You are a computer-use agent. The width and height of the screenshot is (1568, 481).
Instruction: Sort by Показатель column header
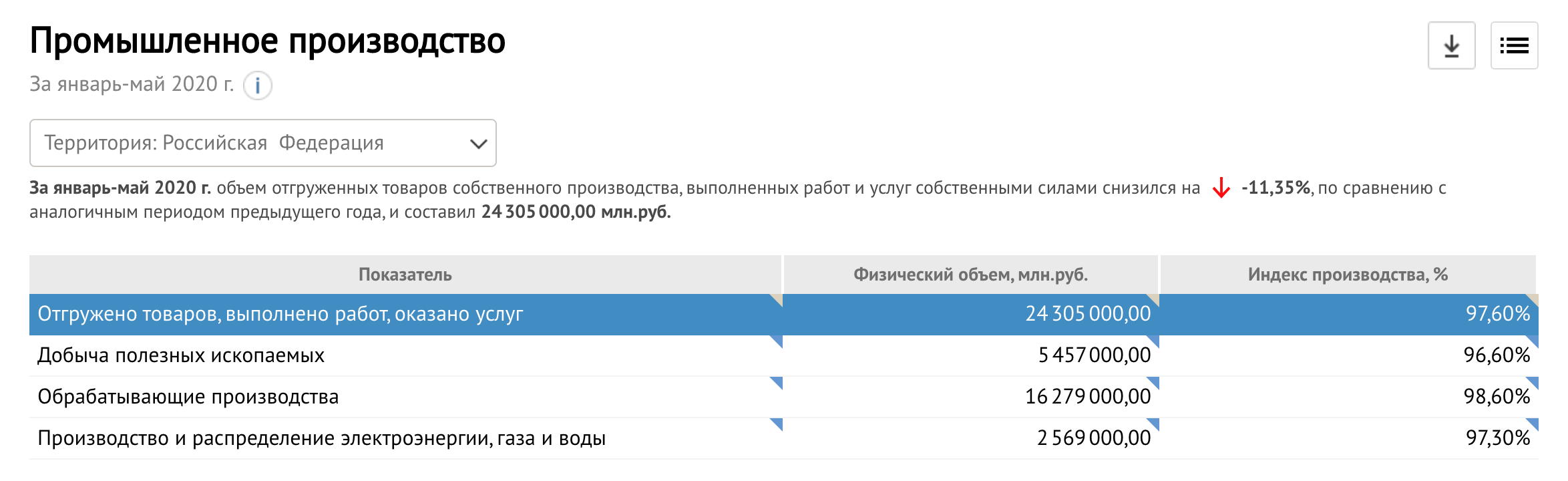405,275
